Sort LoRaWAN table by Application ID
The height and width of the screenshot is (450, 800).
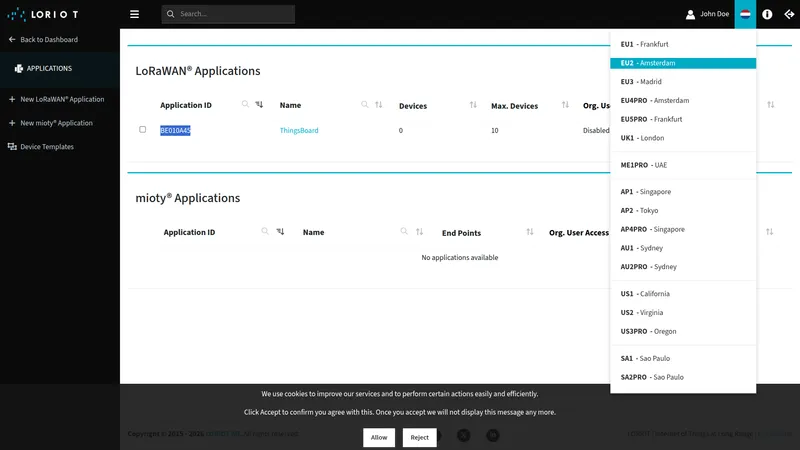coord(259,104)
